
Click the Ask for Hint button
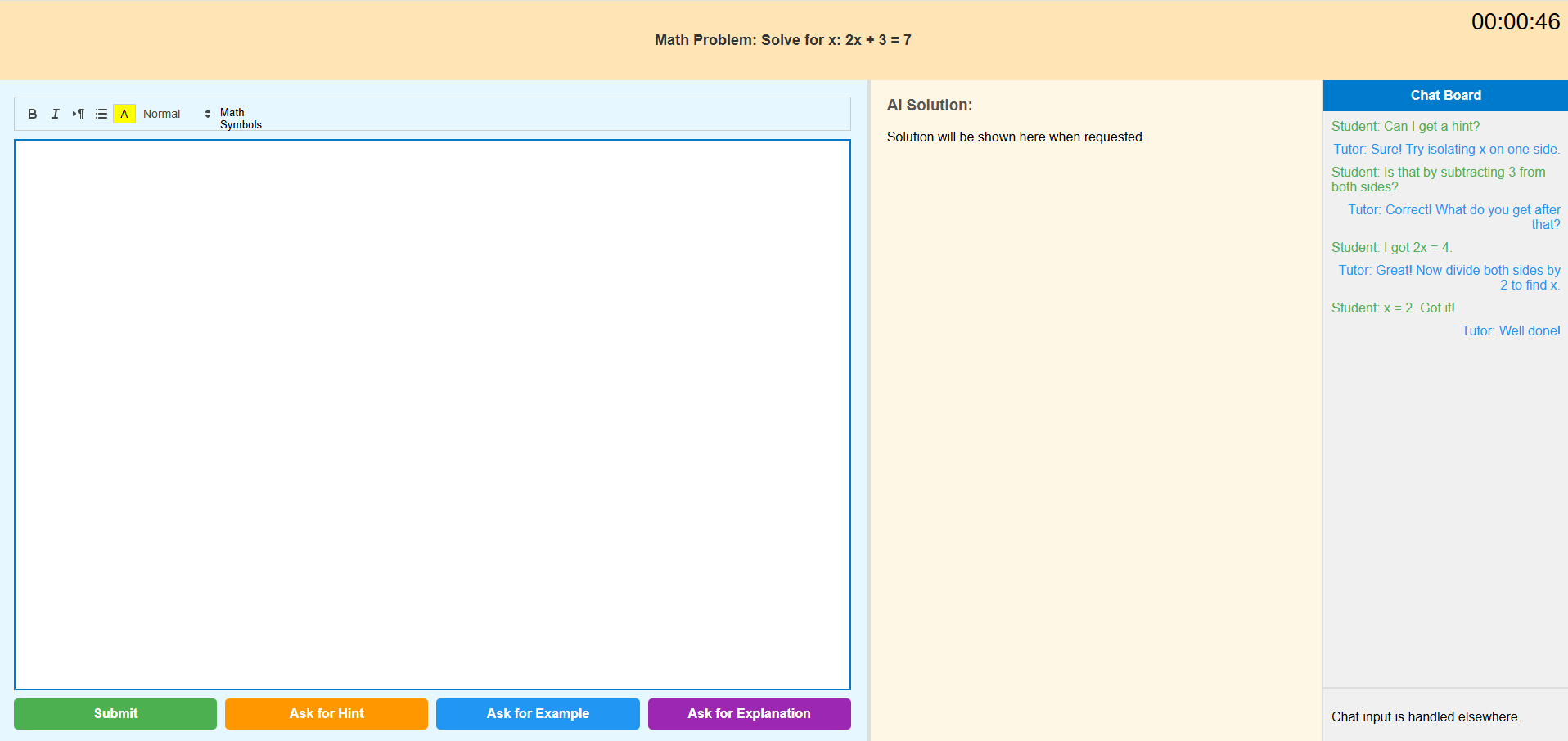click(326, 713)
